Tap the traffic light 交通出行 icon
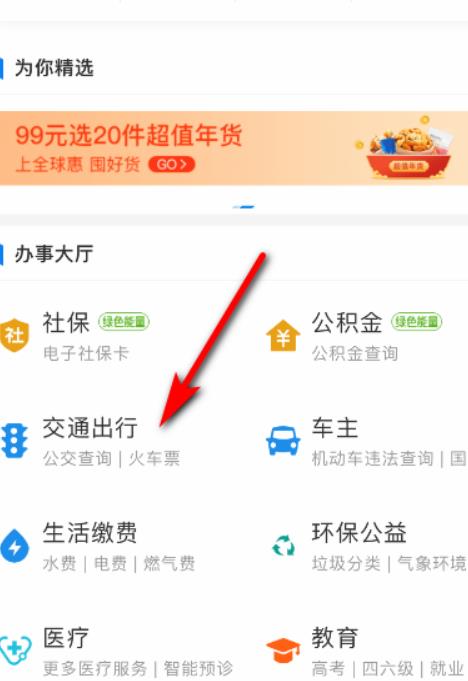The height and width of the screenshot is (681, 468). coord(14,441)
